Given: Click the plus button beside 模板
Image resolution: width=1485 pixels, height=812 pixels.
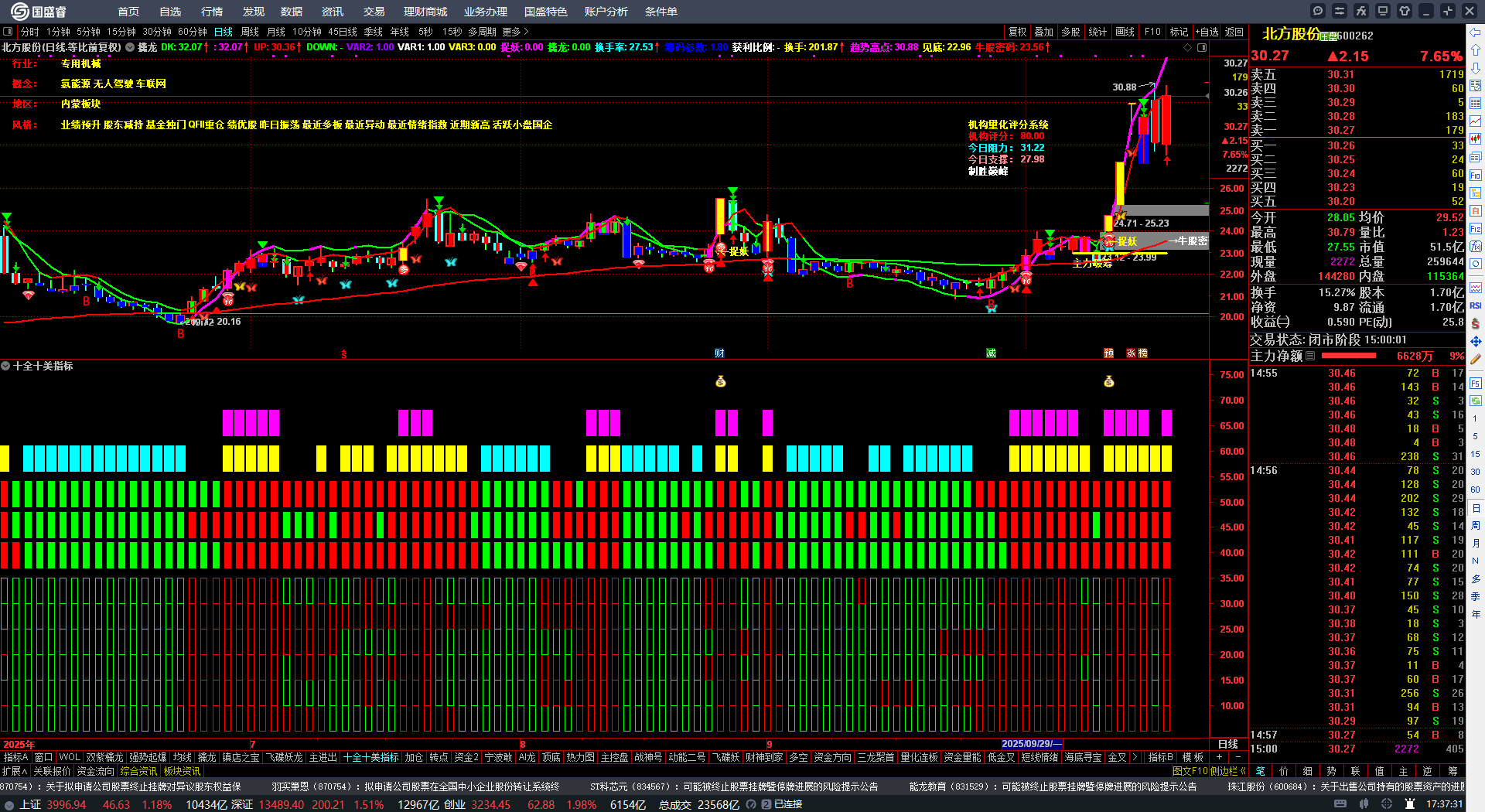Looking at the screenshot, I should tap(1220, 757).
